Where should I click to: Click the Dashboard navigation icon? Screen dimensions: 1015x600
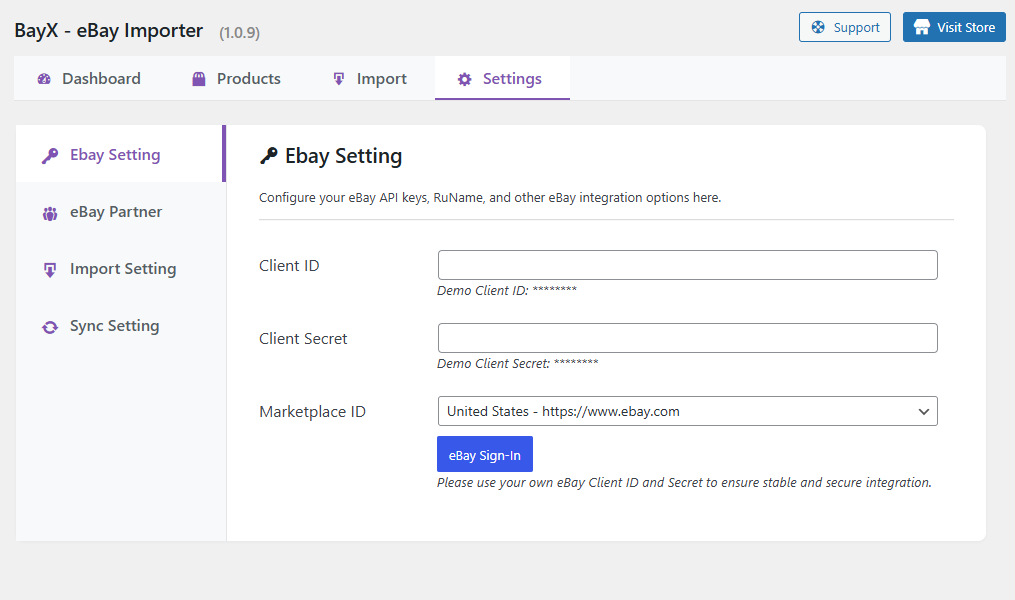(x=44, y=78)
